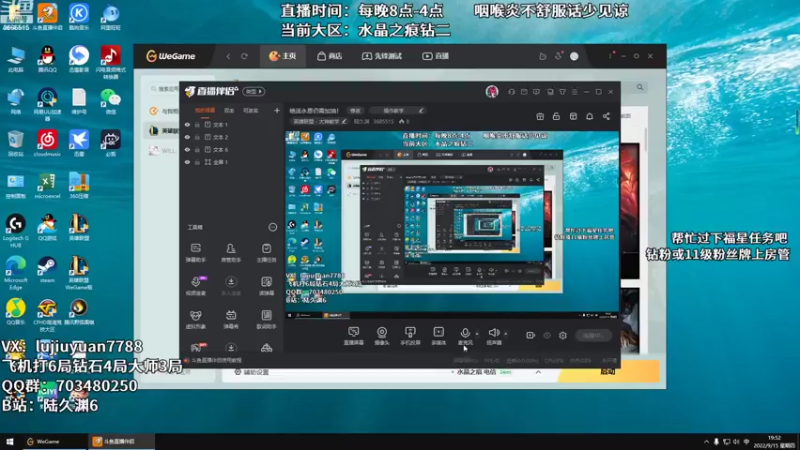Open the 微信 WeChat desktop shortcut
The image size is (800, 450).
pyautogui.click(x=110, y=102)
